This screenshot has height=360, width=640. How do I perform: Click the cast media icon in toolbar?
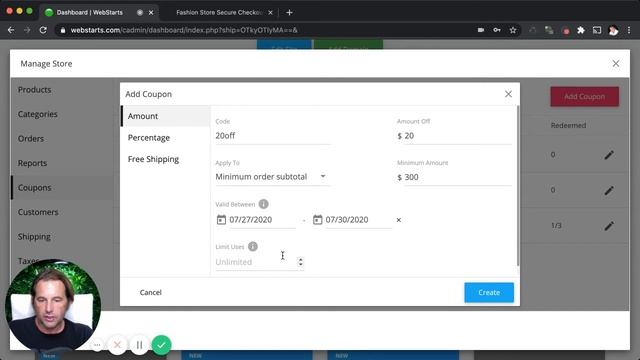[597, 30]
